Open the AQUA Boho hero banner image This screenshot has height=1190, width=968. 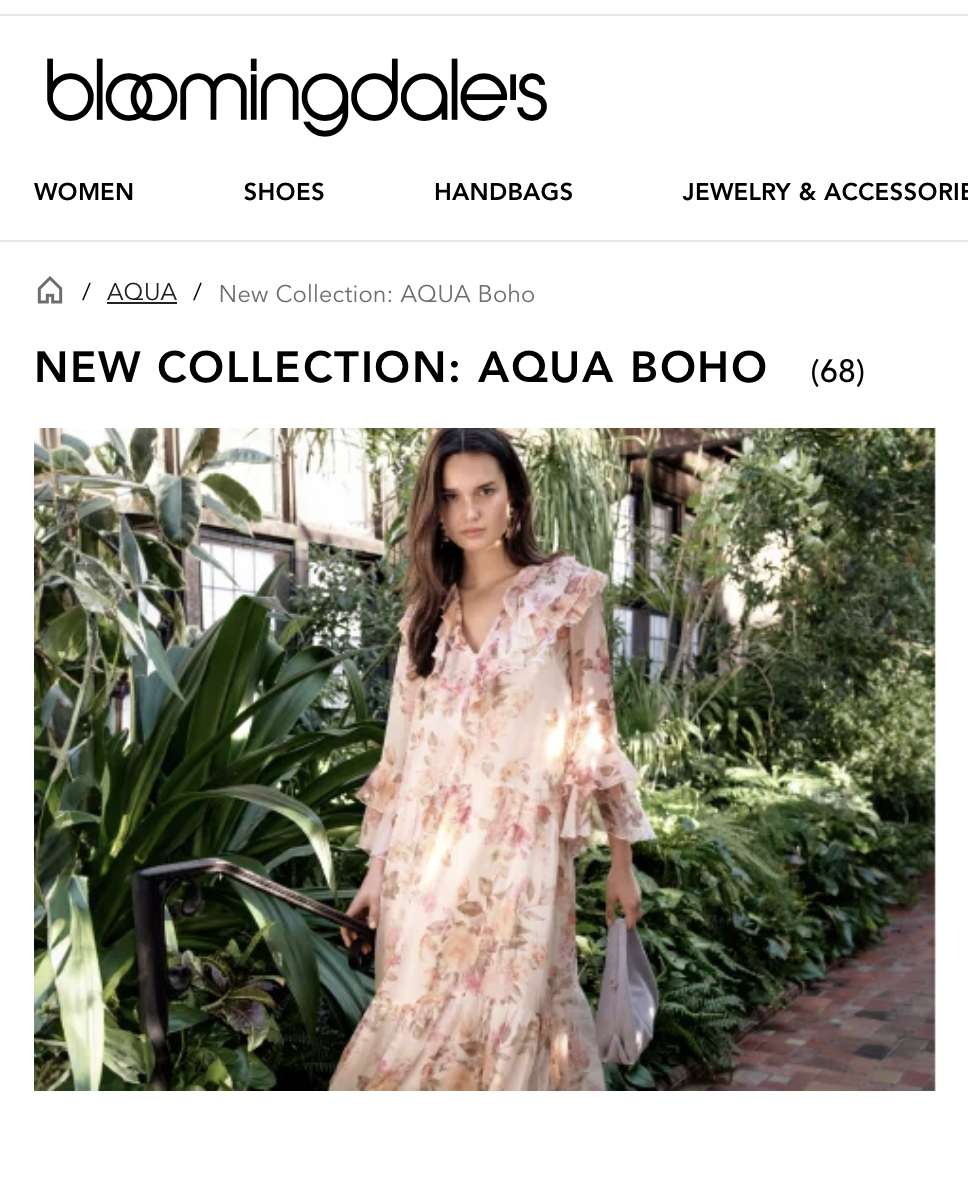[484, 759]
